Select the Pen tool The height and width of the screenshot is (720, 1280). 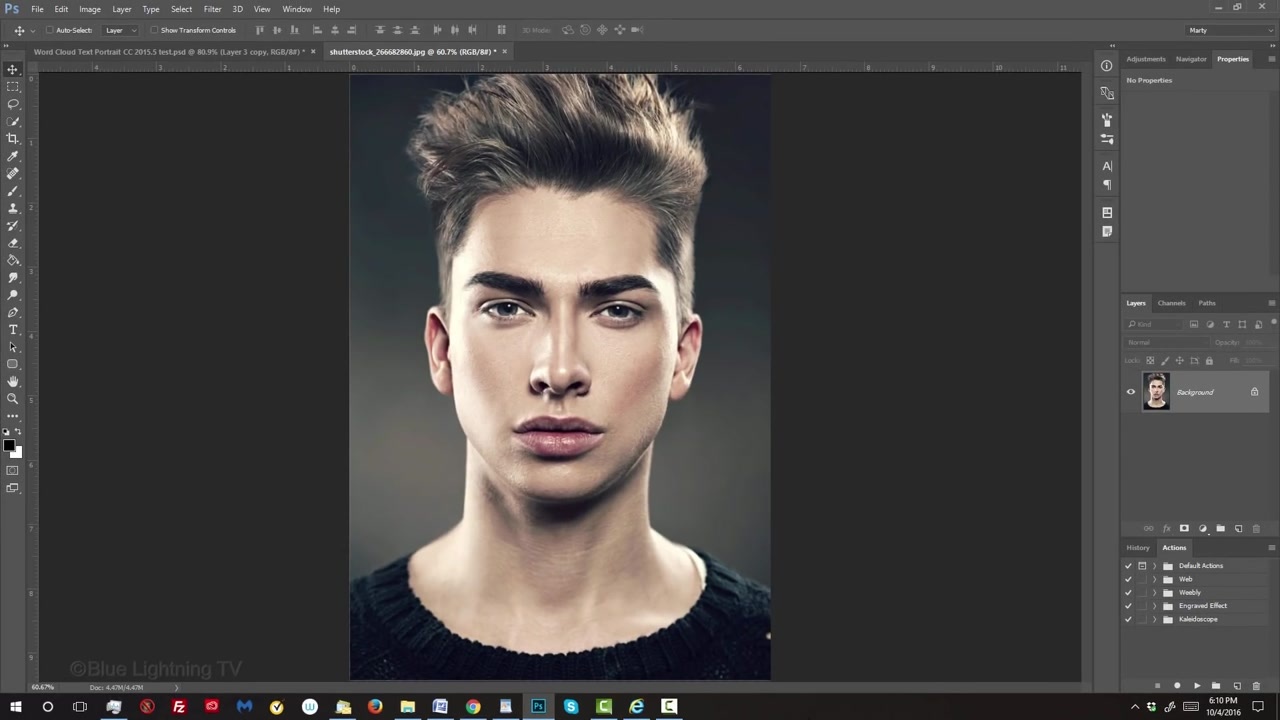13,313
